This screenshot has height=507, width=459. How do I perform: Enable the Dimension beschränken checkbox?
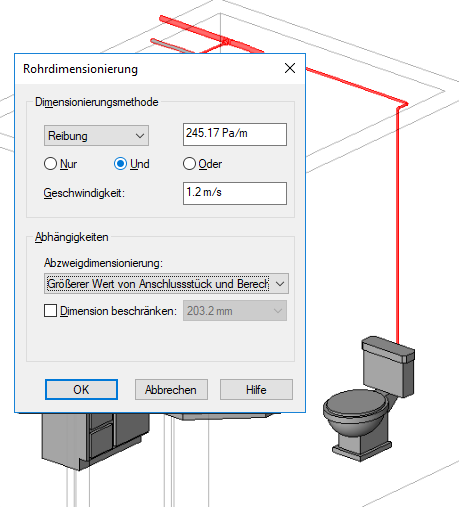tap(51, 311)
